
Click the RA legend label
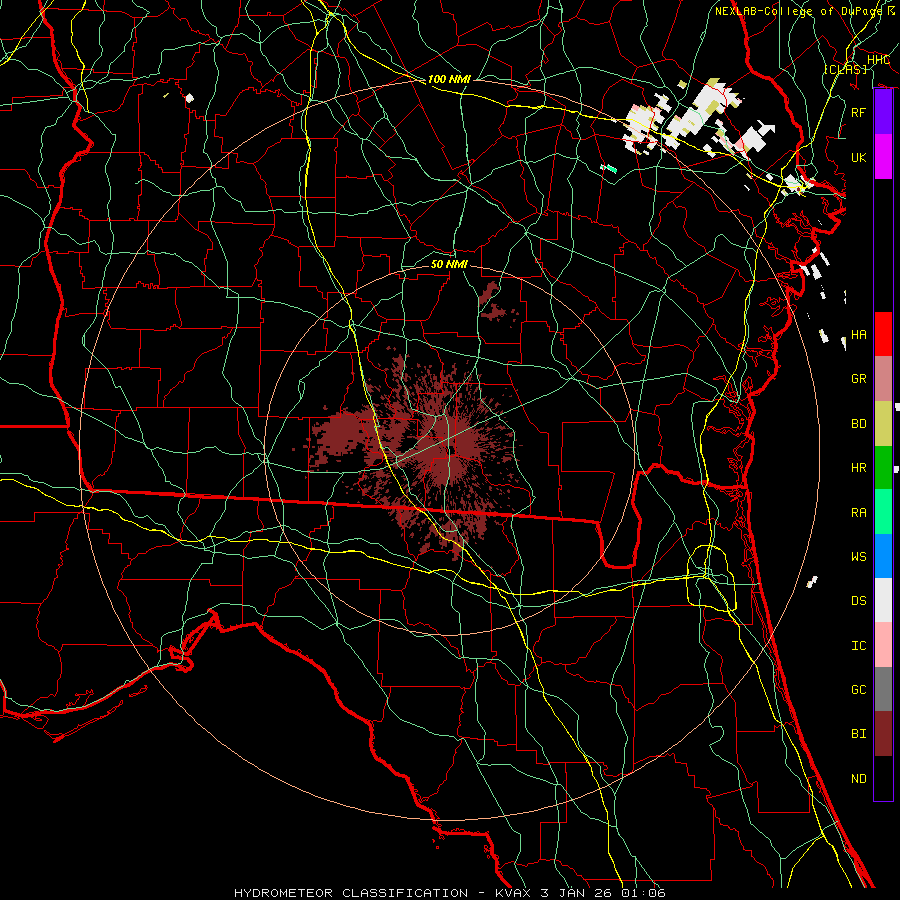858,512
